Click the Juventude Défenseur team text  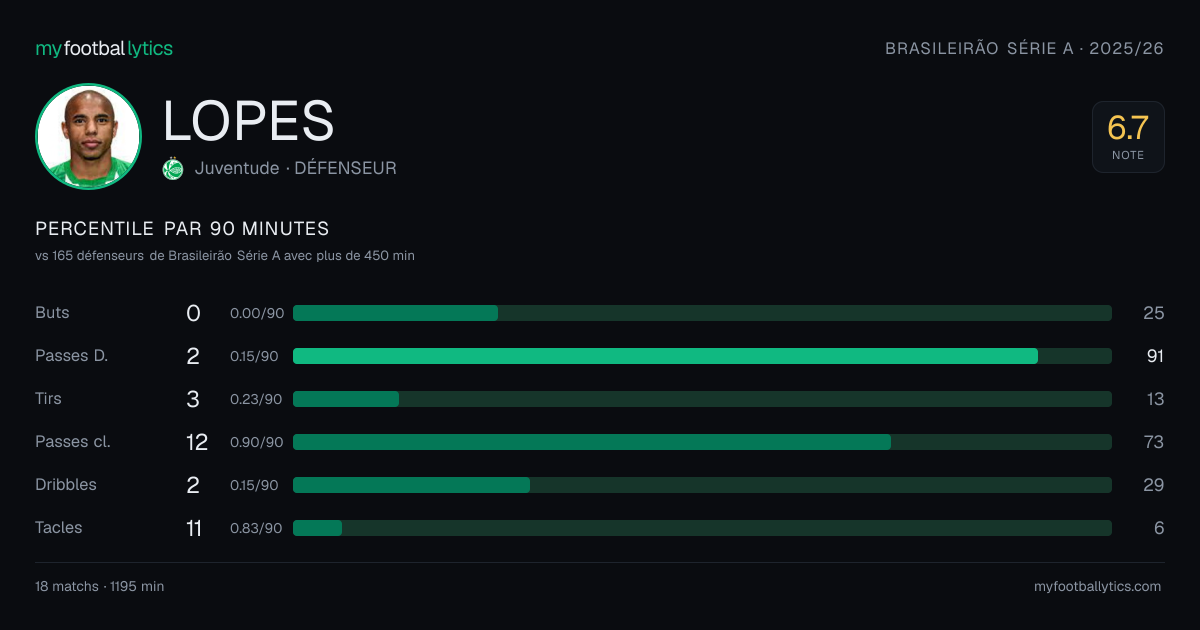pos(296,169)
